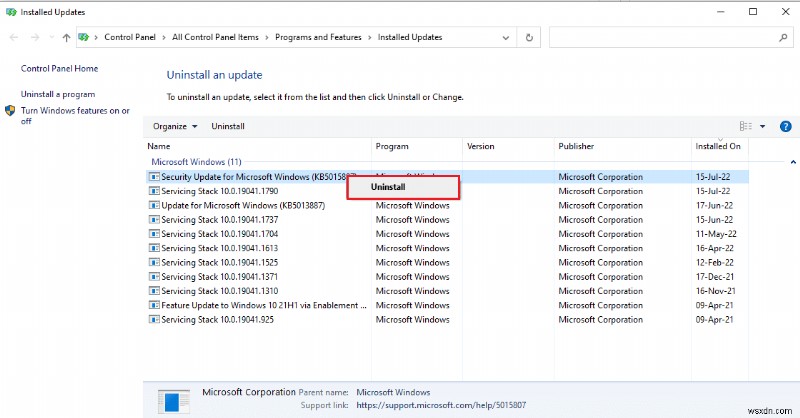Select Security Update KB5015807 row
800x418 pixels.
click(x=447, y=177)
